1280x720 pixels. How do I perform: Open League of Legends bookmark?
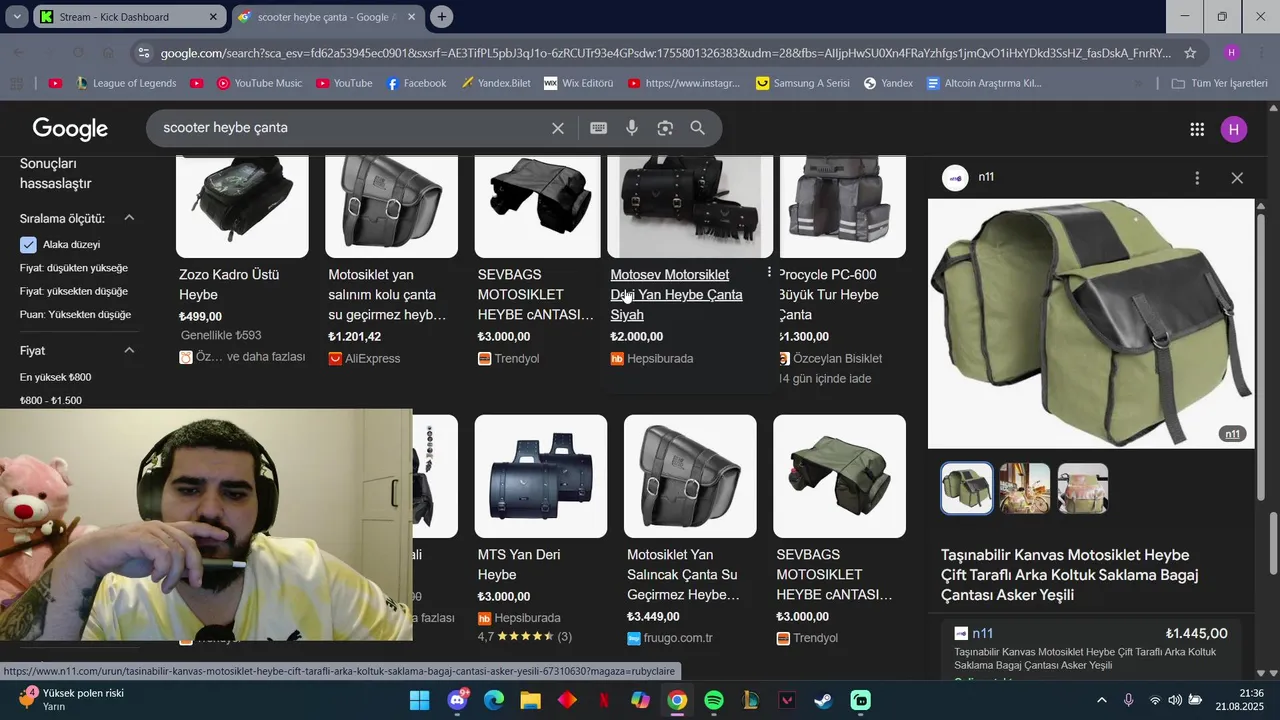(125, 83)
